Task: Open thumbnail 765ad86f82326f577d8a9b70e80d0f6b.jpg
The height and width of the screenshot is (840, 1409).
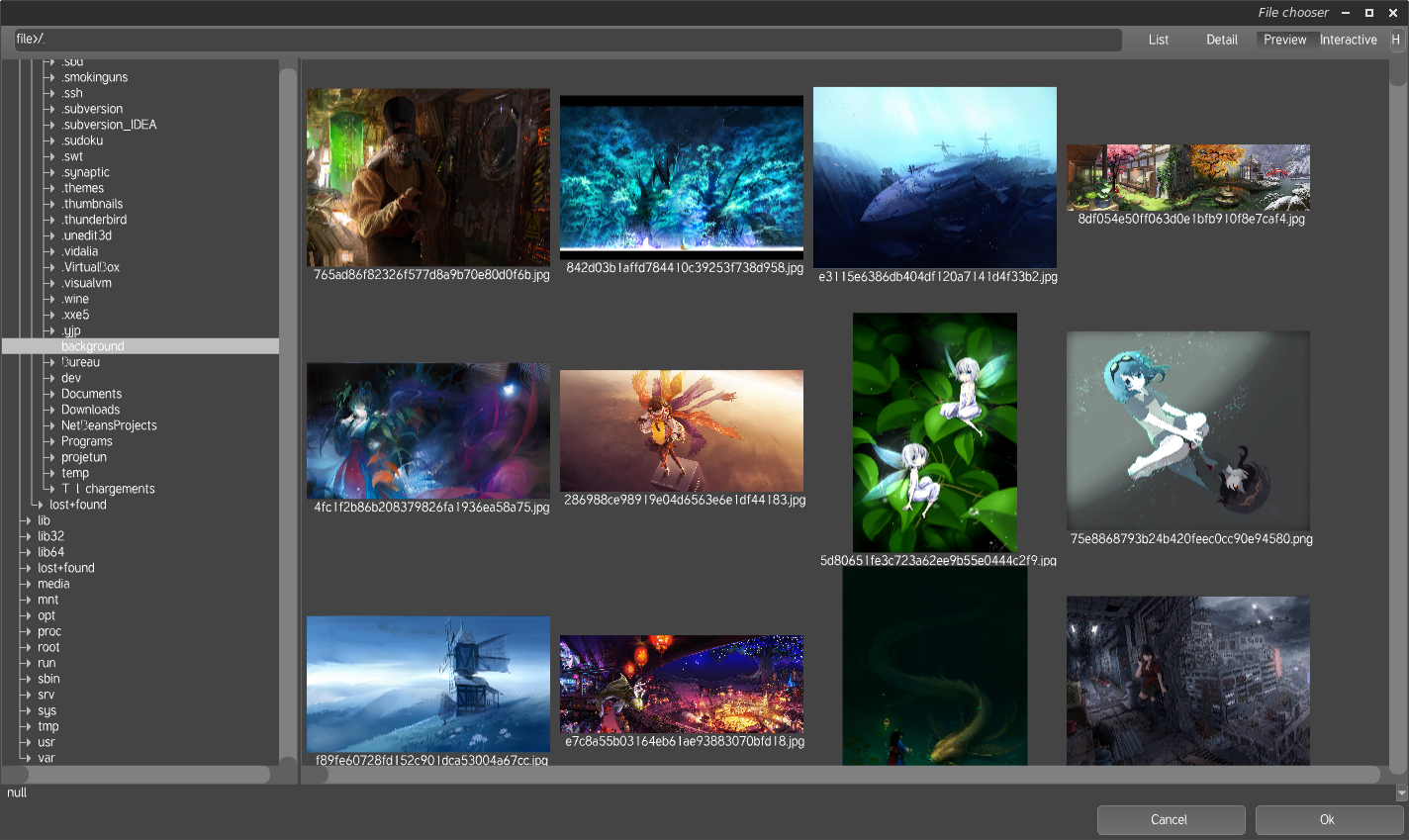Action: [428, 178]
